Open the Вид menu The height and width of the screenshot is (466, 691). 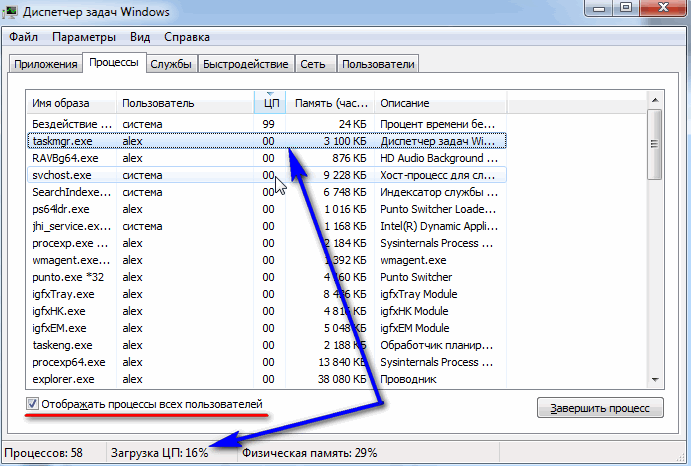pyautogui.click(x=140, y=38)
